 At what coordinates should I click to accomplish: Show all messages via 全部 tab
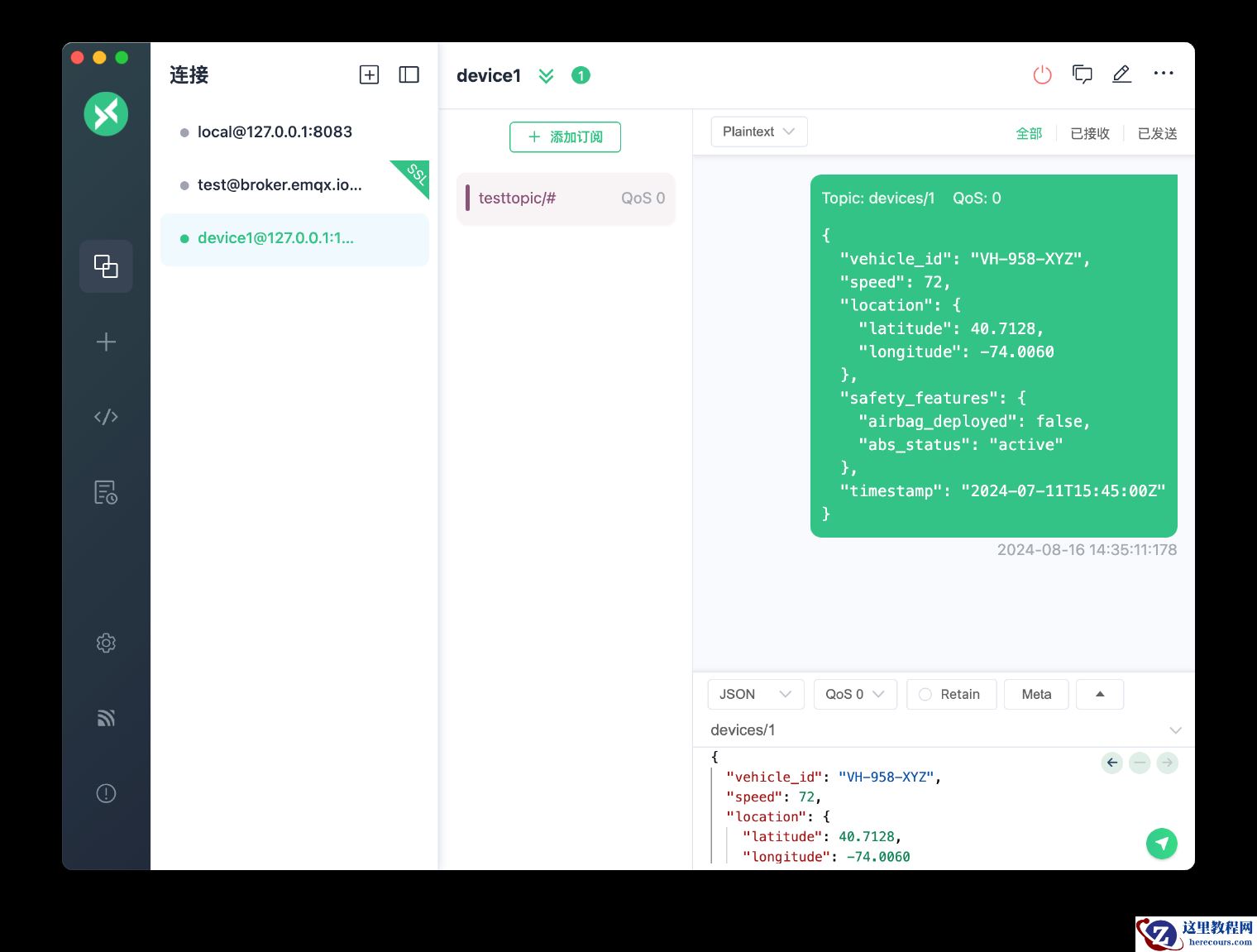pos(1029,134)
